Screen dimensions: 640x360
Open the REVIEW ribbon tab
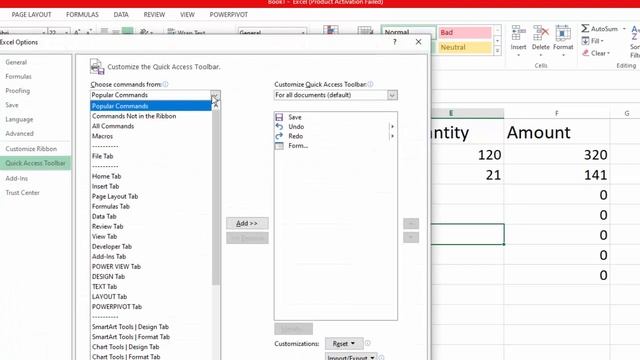click(154, 15)
